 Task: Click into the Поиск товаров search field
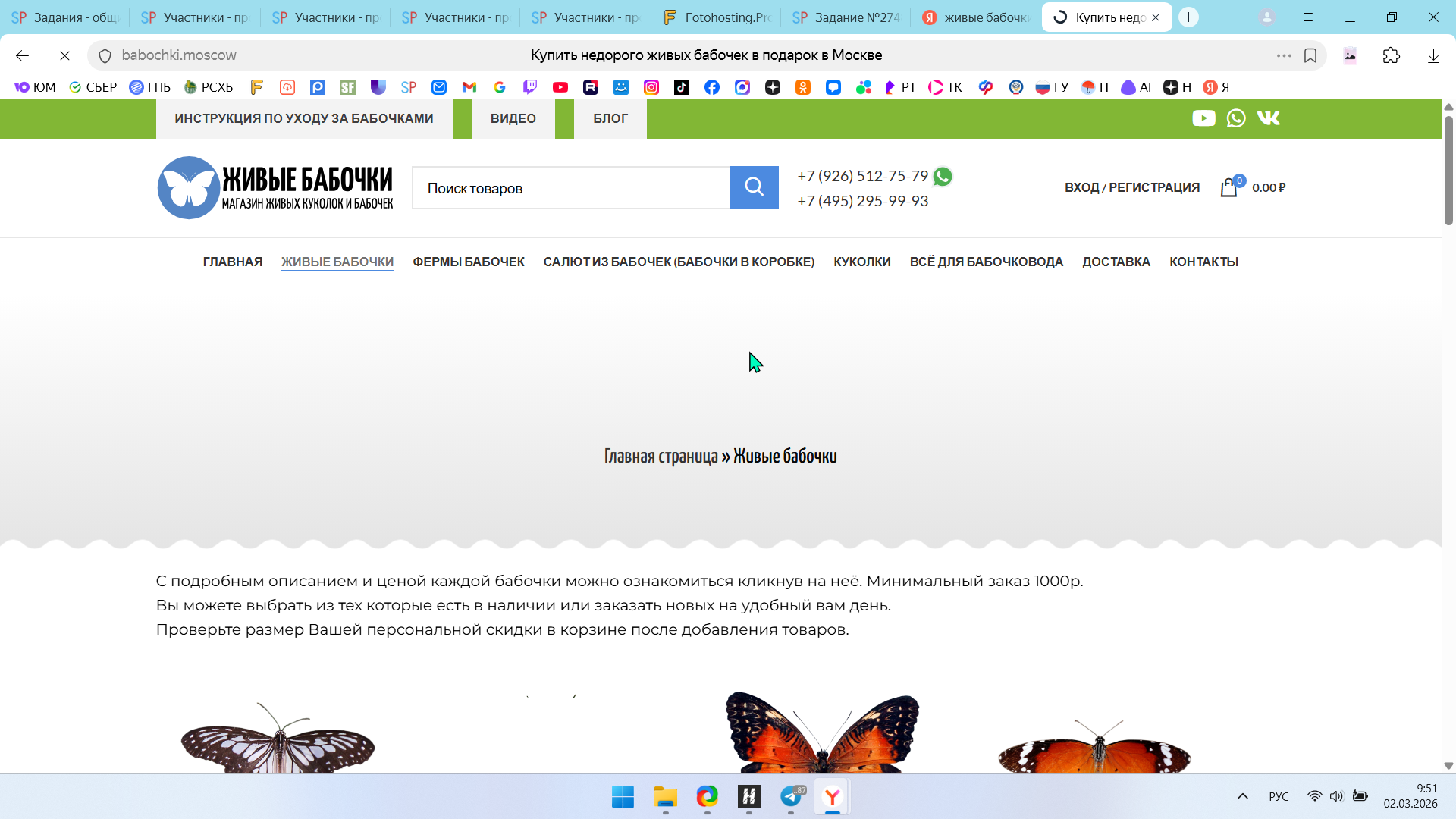coord(570,188)
